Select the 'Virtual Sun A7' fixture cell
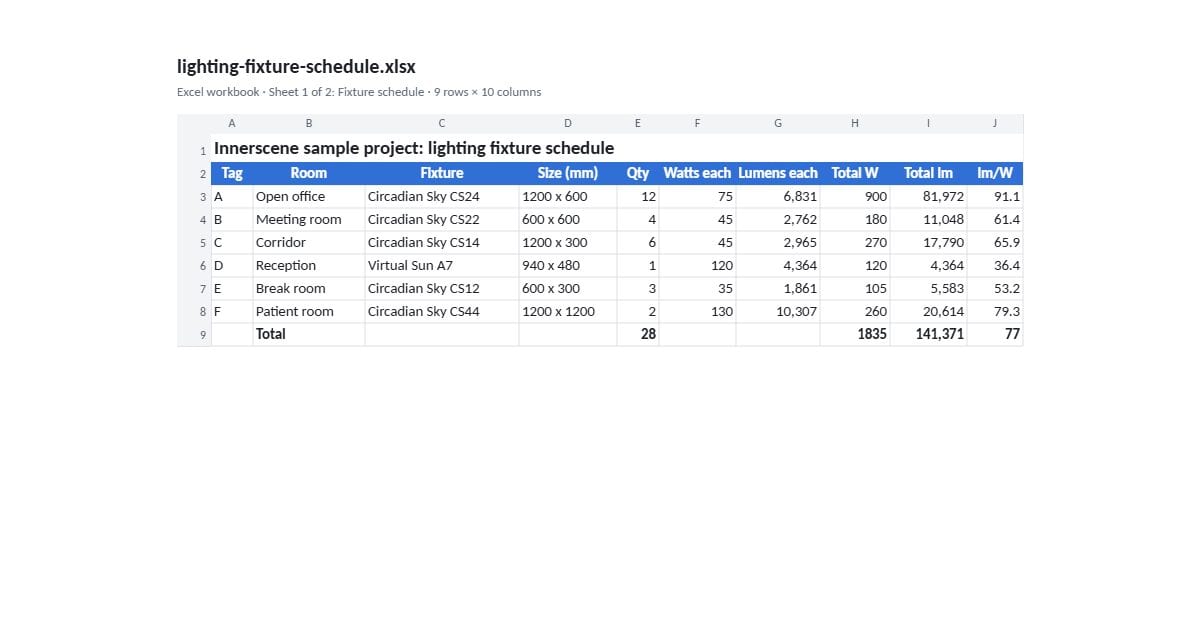This screenshot has width=1200, height=630. click(442, 266)
